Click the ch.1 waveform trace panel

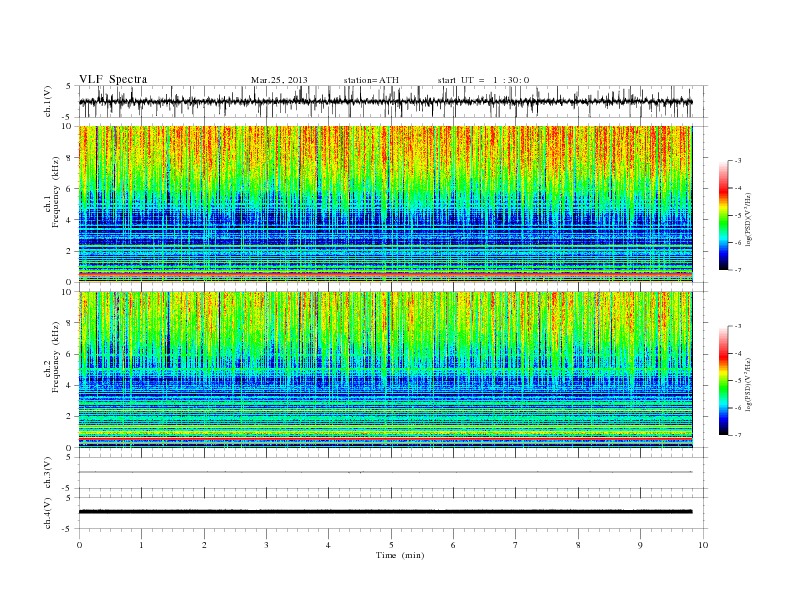(393, 101)
